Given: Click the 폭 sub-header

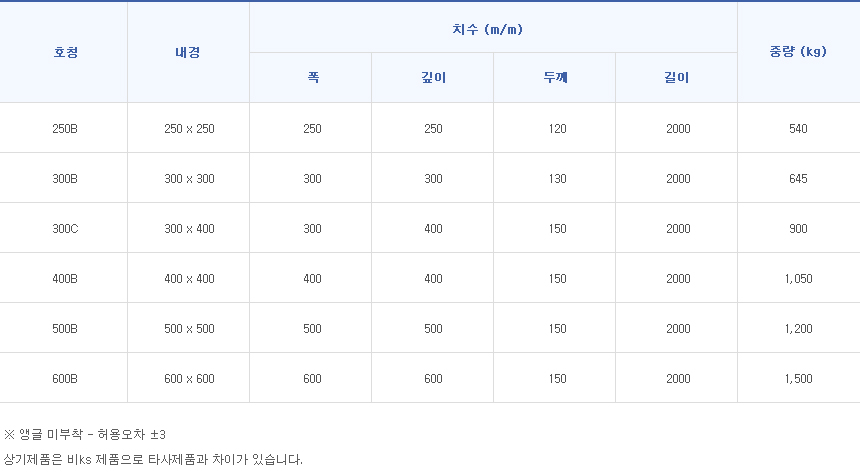Looking at the screenshot, I should [312, 78].
